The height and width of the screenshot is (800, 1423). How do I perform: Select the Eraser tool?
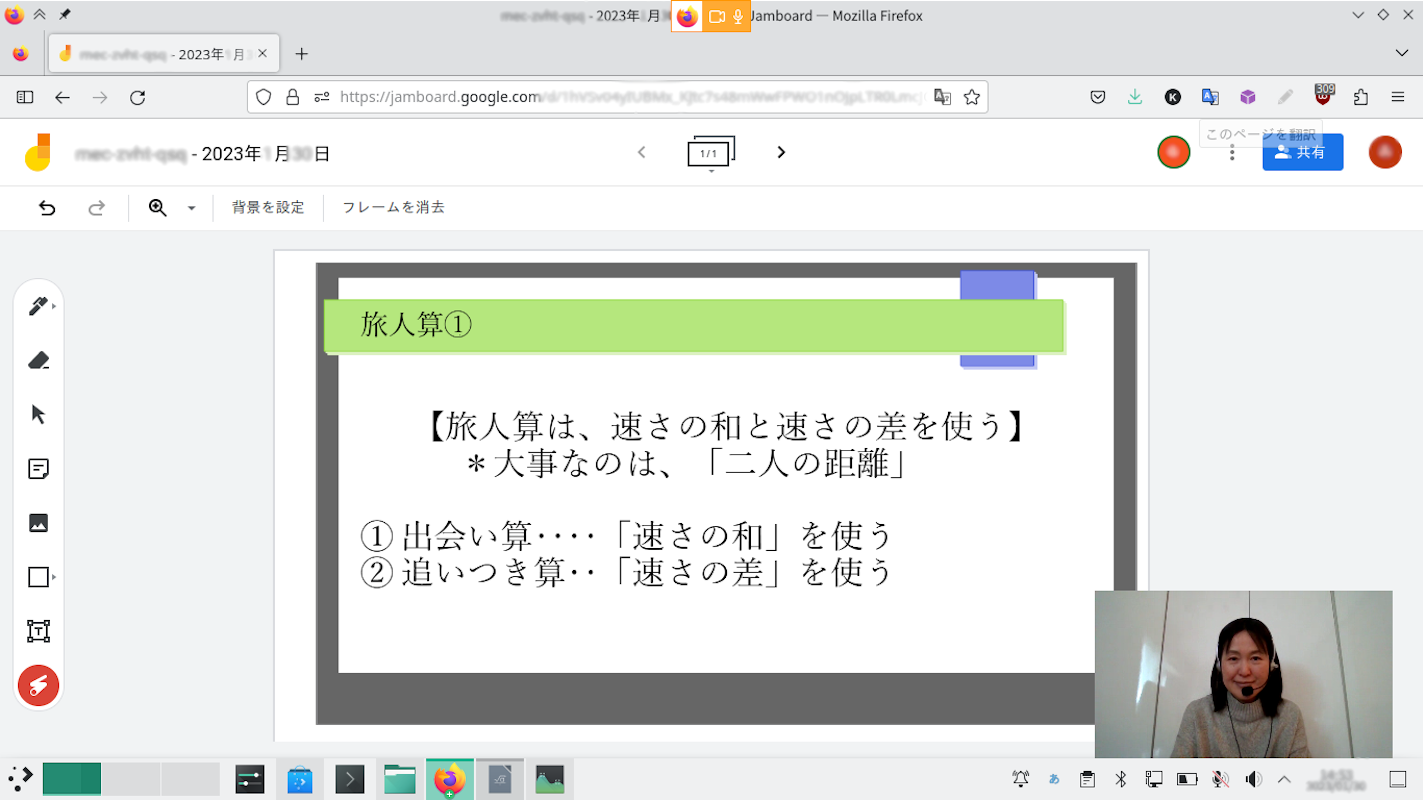(38, 360)
